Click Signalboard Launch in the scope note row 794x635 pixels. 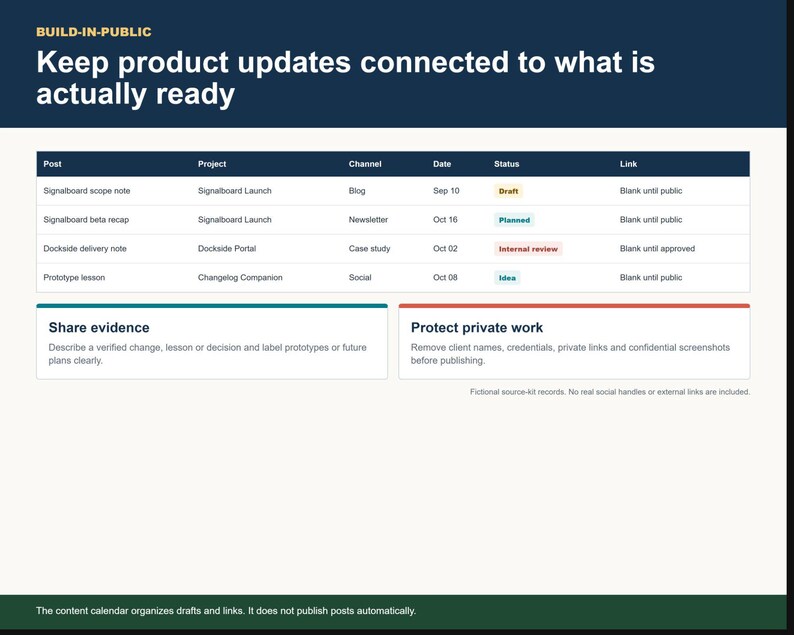[234, 191]
